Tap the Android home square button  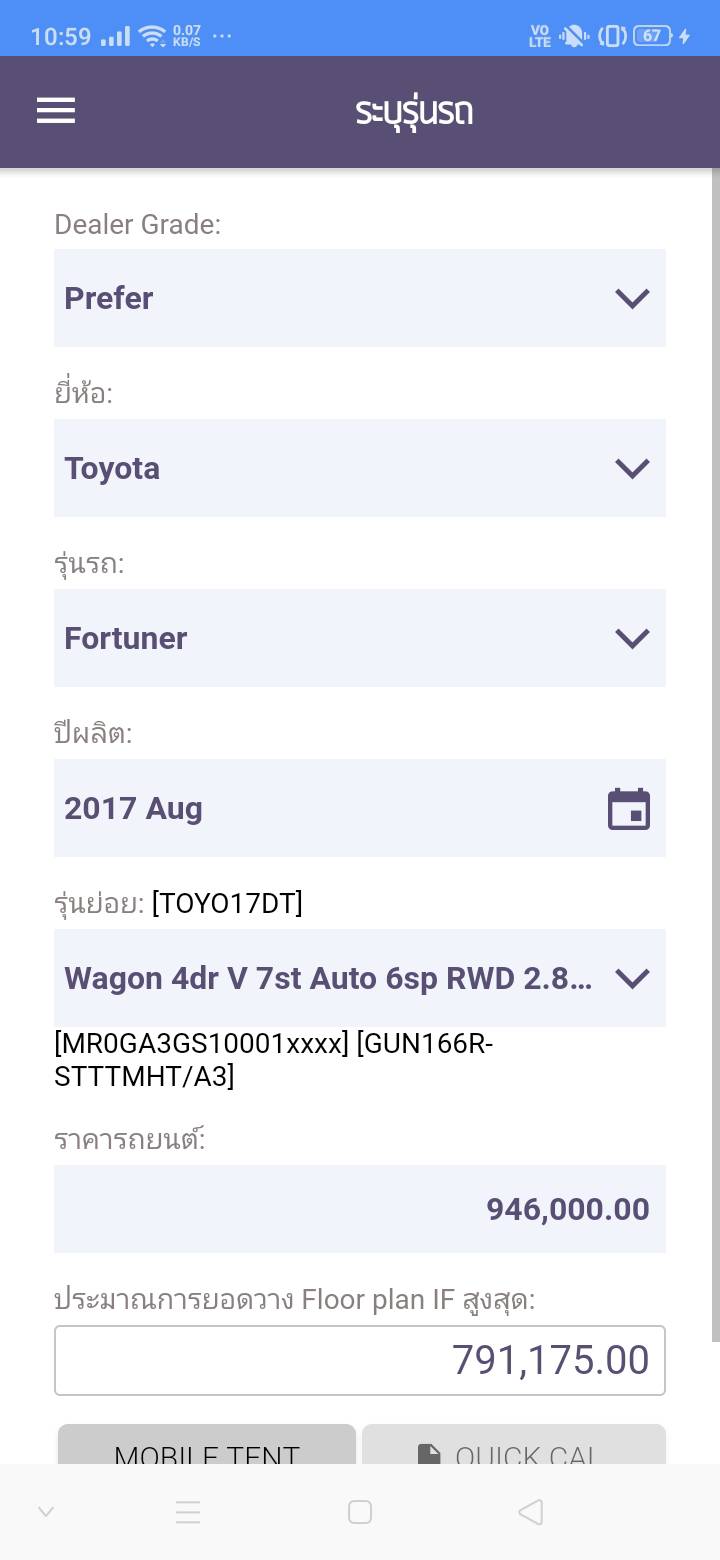pyautogui.click(x=360, y=1512)
